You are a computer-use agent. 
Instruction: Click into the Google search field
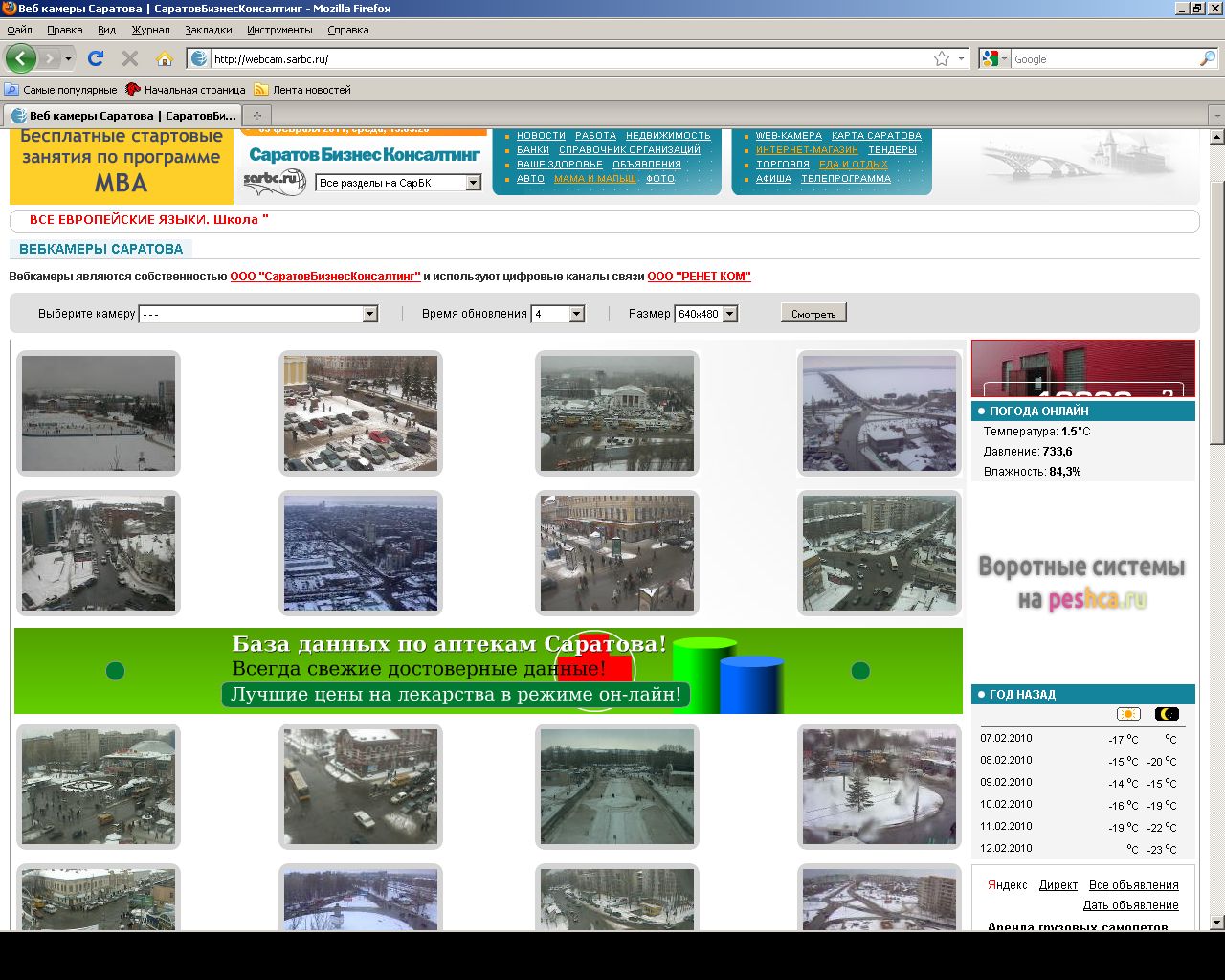pyautogui.click(x=1104, y=58)
